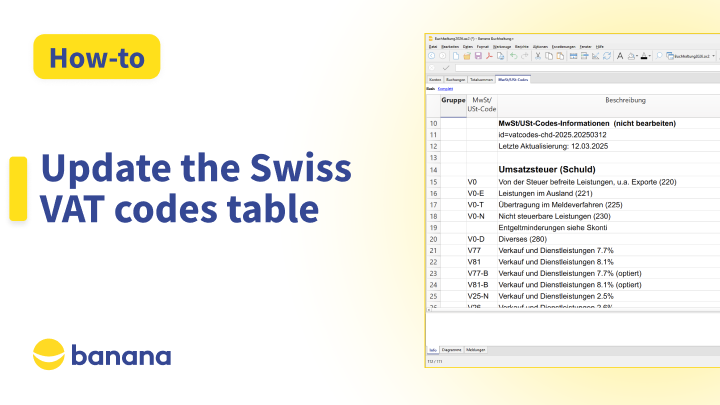Image resolution: width=720 pixels, height=405 pixels.
Task: Select the V25-N code cell
Action: tap(482, 296)
